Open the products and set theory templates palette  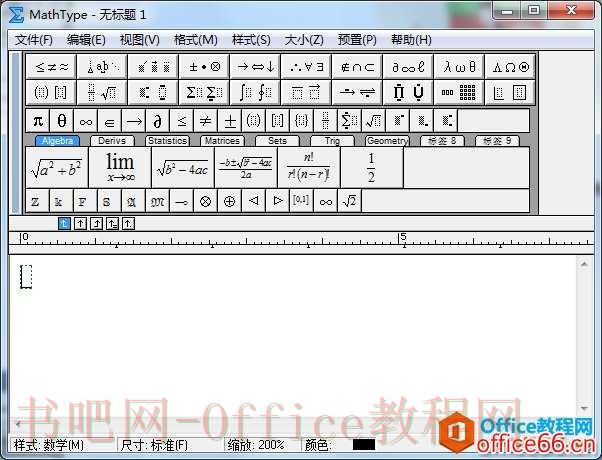coord(408,92)
